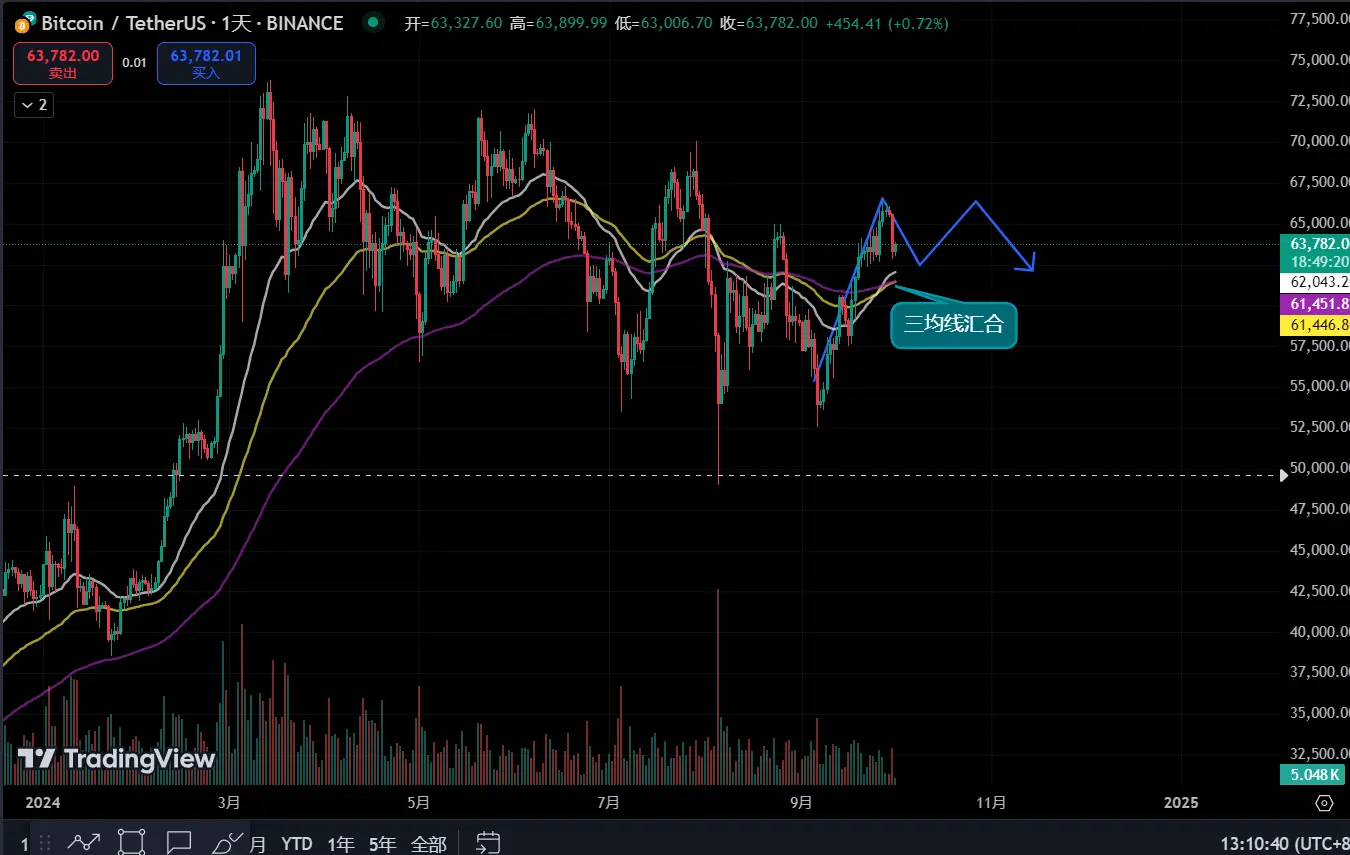Click the 9月 label on time axis

coord(801,802)
